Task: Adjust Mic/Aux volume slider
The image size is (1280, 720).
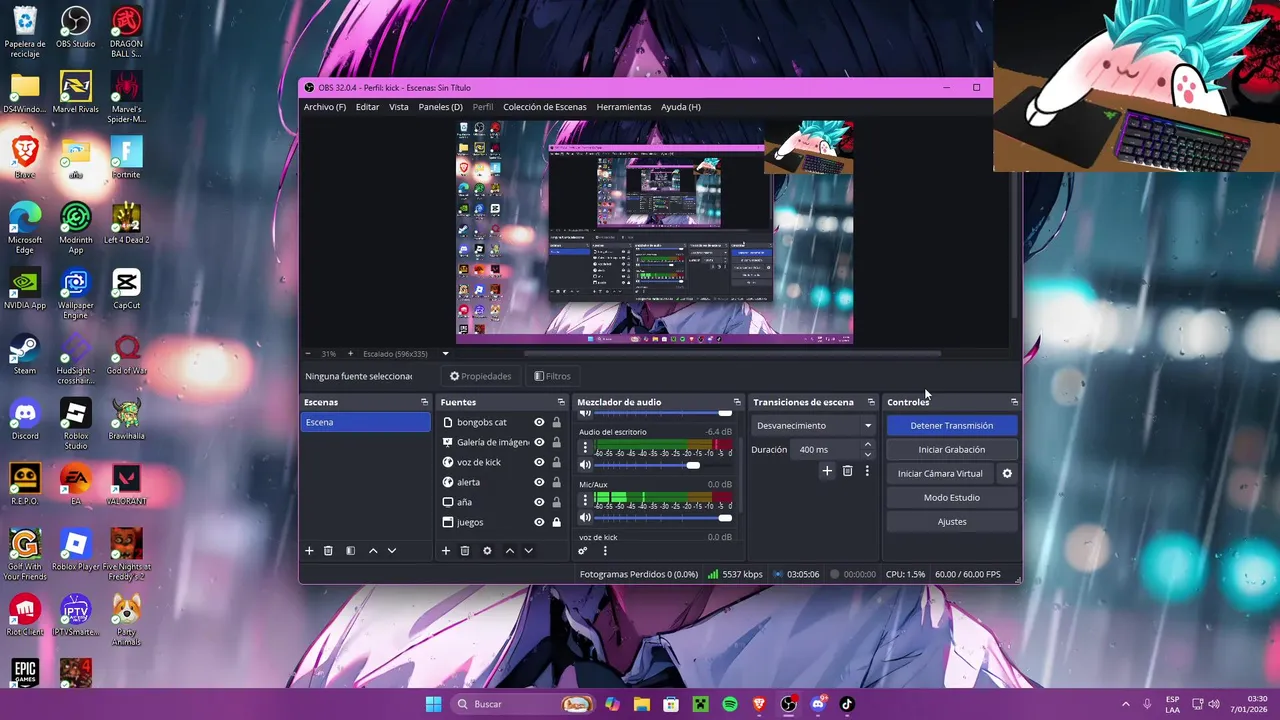Action: (663, 517)
